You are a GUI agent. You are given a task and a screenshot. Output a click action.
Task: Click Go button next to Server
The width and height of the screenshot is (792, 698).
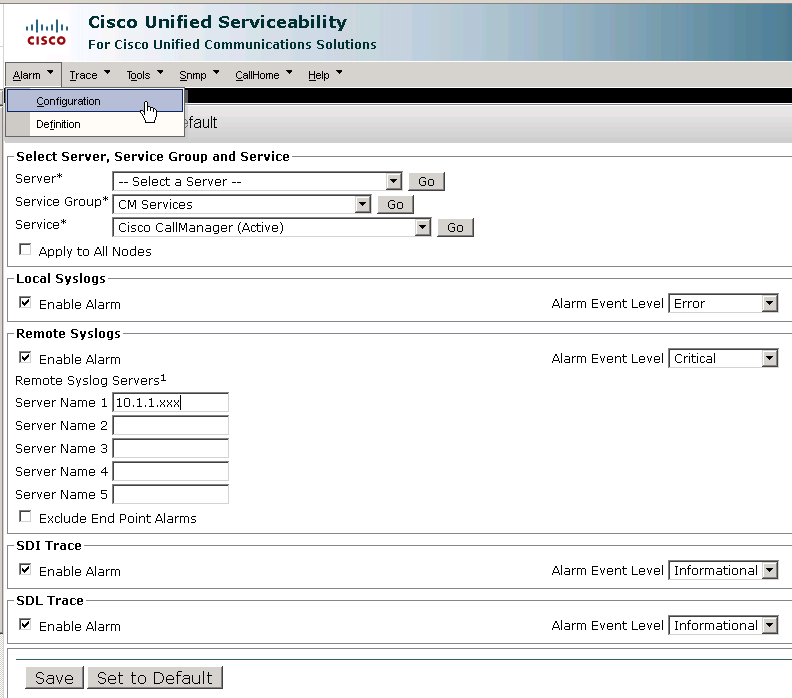pos(426,181)
